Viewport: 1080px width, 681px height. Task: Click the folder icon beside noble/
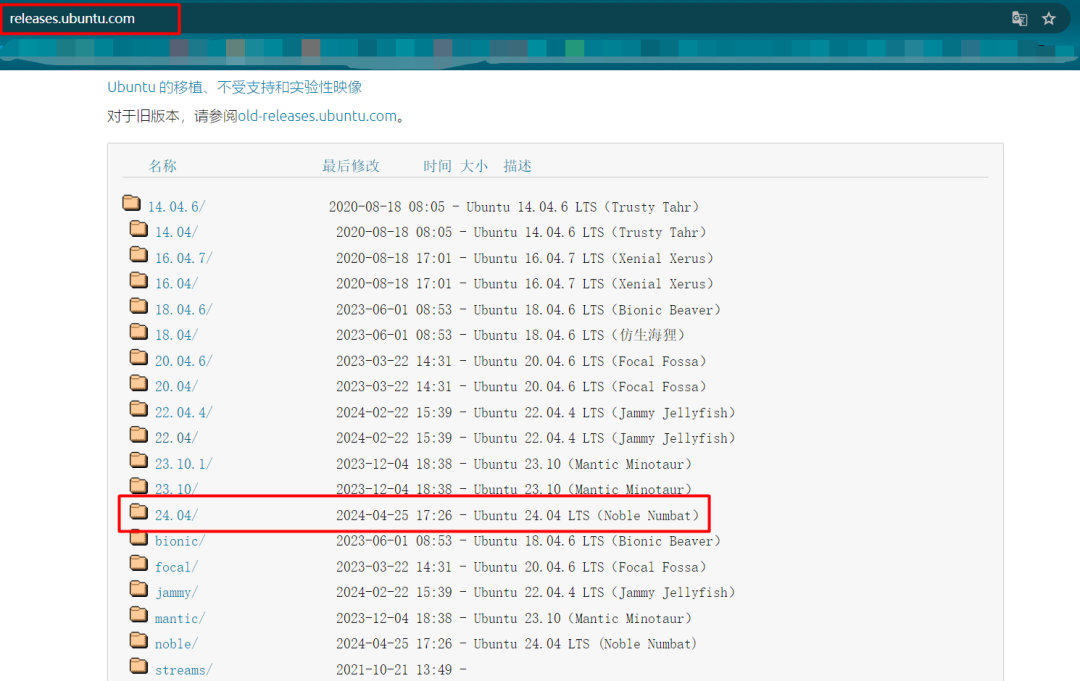tap(138, 640)
